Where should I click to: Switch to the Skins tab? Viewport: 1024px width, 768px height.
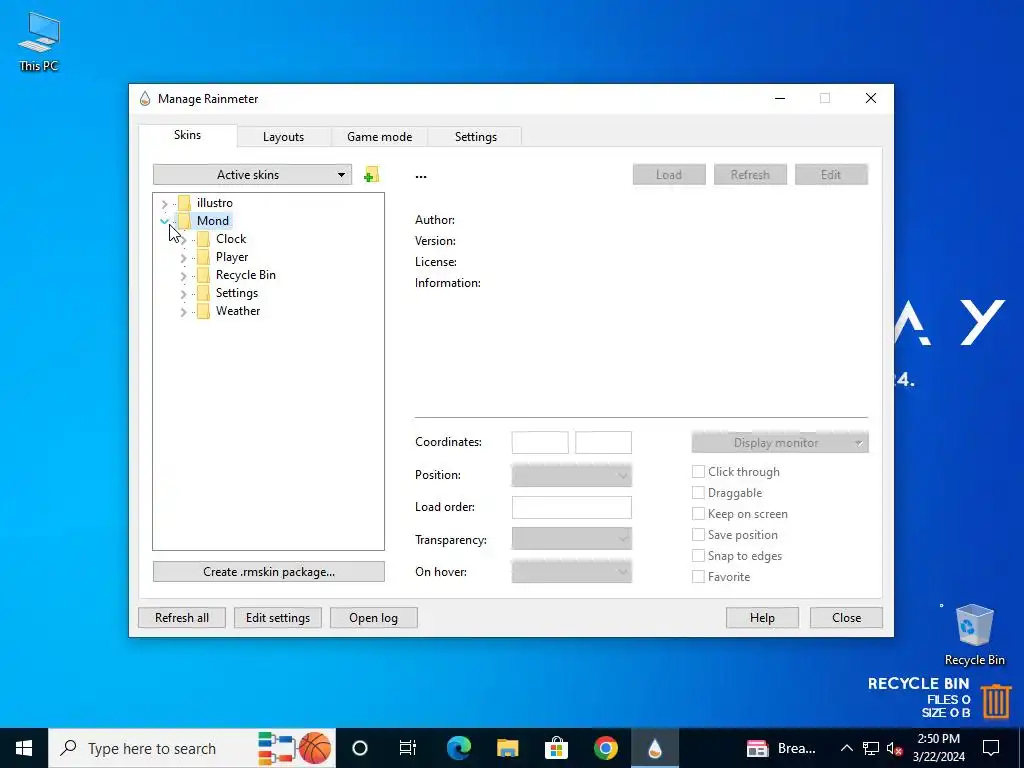pos(187,135)
